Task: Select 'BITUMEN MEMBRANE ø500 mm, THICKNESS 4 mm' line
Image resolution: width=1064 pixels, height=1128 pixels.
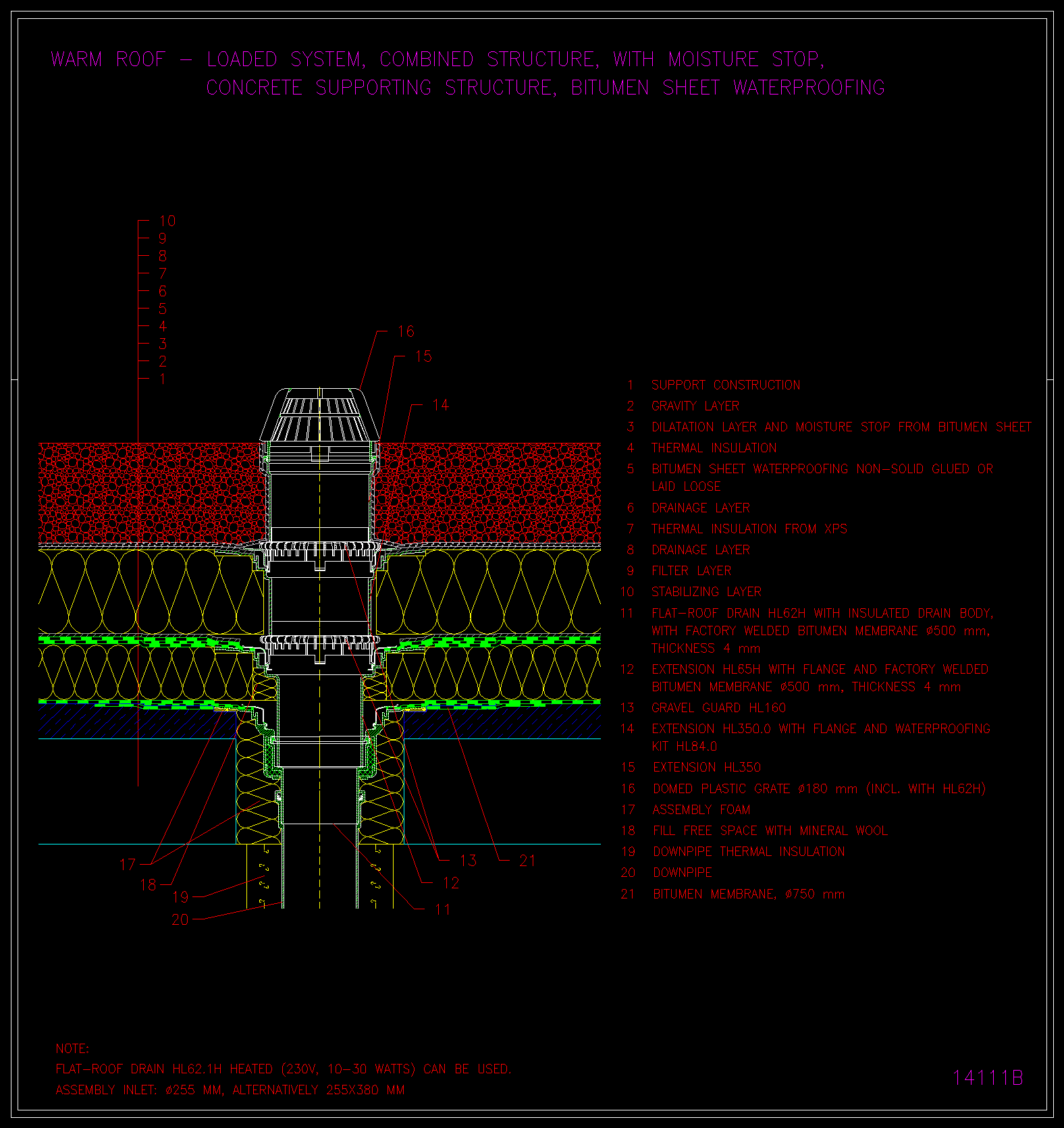Action: [x=806, y=687]
